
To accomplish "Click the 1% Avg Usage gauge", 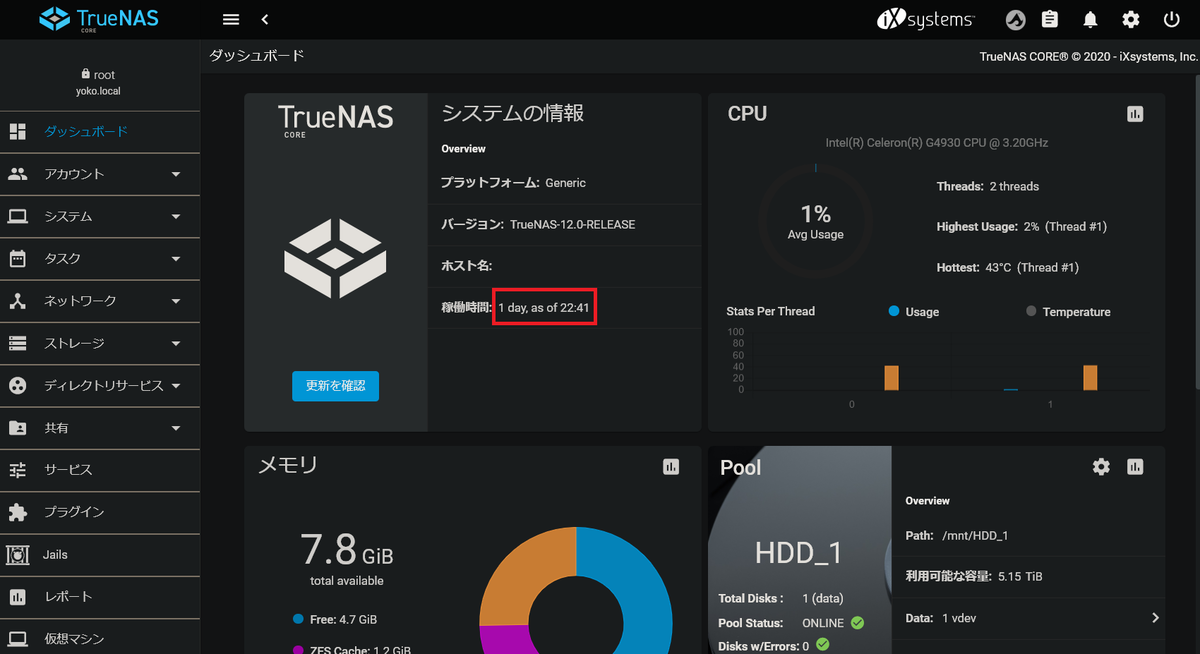I will coord(816,221).
